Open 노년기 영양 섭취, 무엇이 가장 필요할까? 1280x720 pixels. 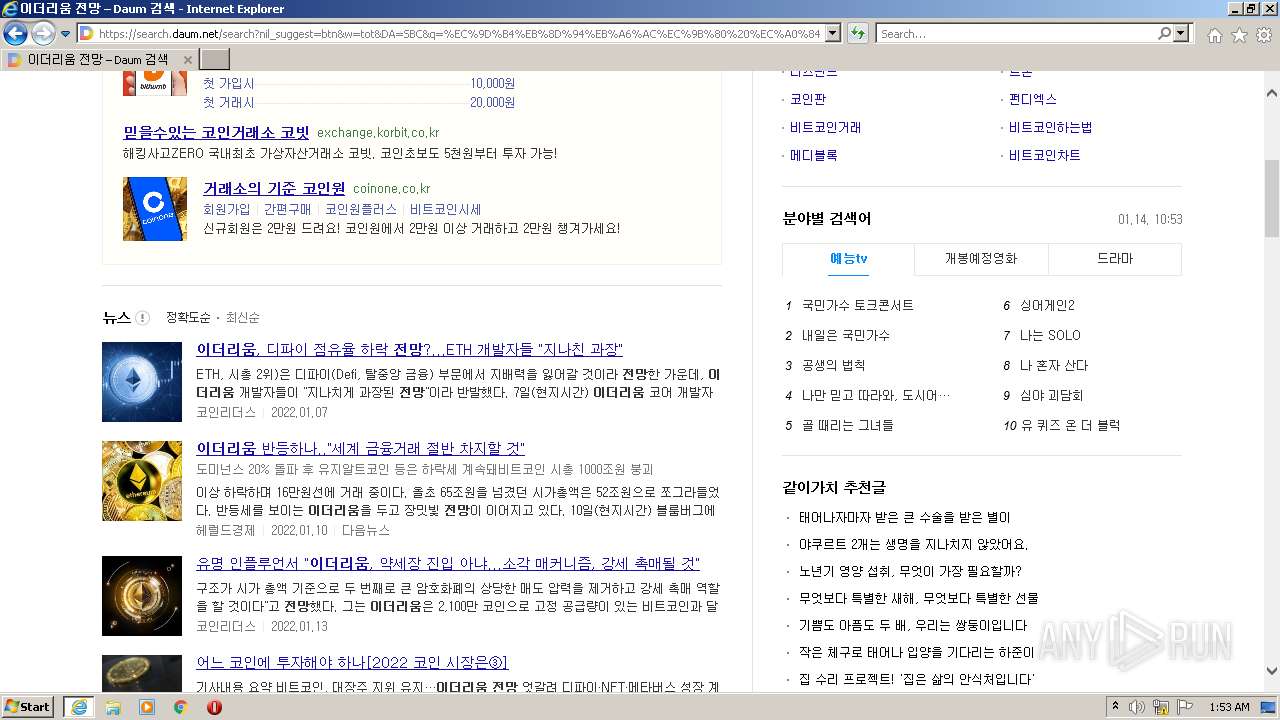click(910, 571)
